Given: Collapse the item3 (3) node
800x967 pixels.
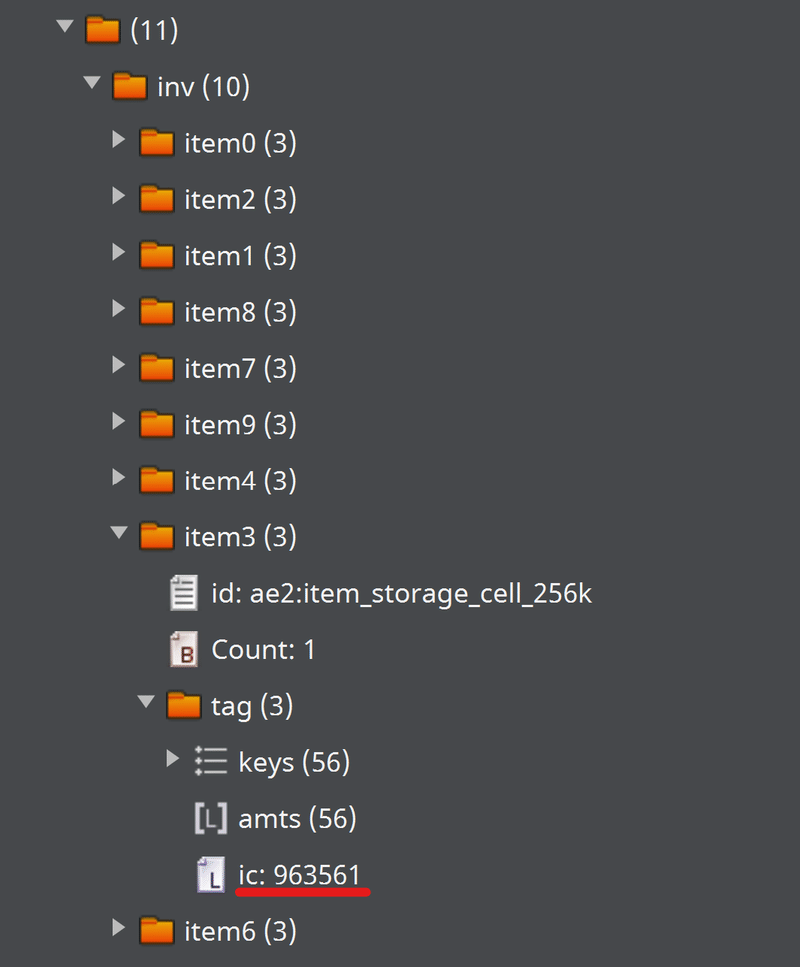Looking at the screenshot, I should pos(119,535).
